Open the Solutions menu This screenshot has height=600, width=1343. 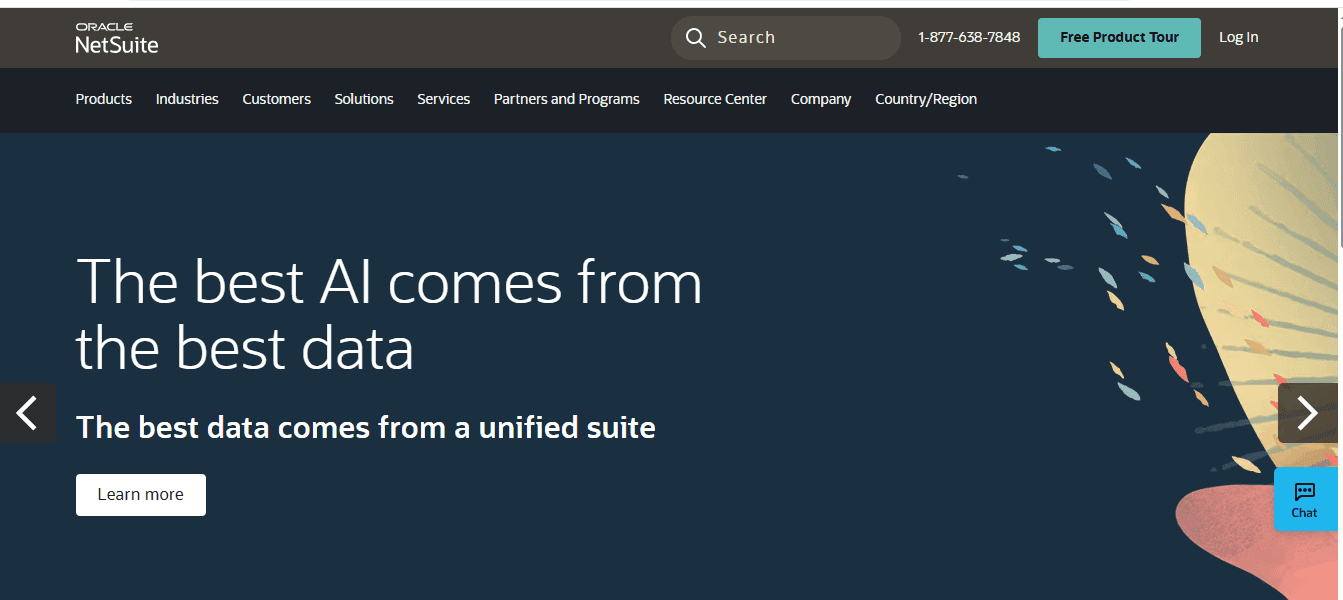364,99
